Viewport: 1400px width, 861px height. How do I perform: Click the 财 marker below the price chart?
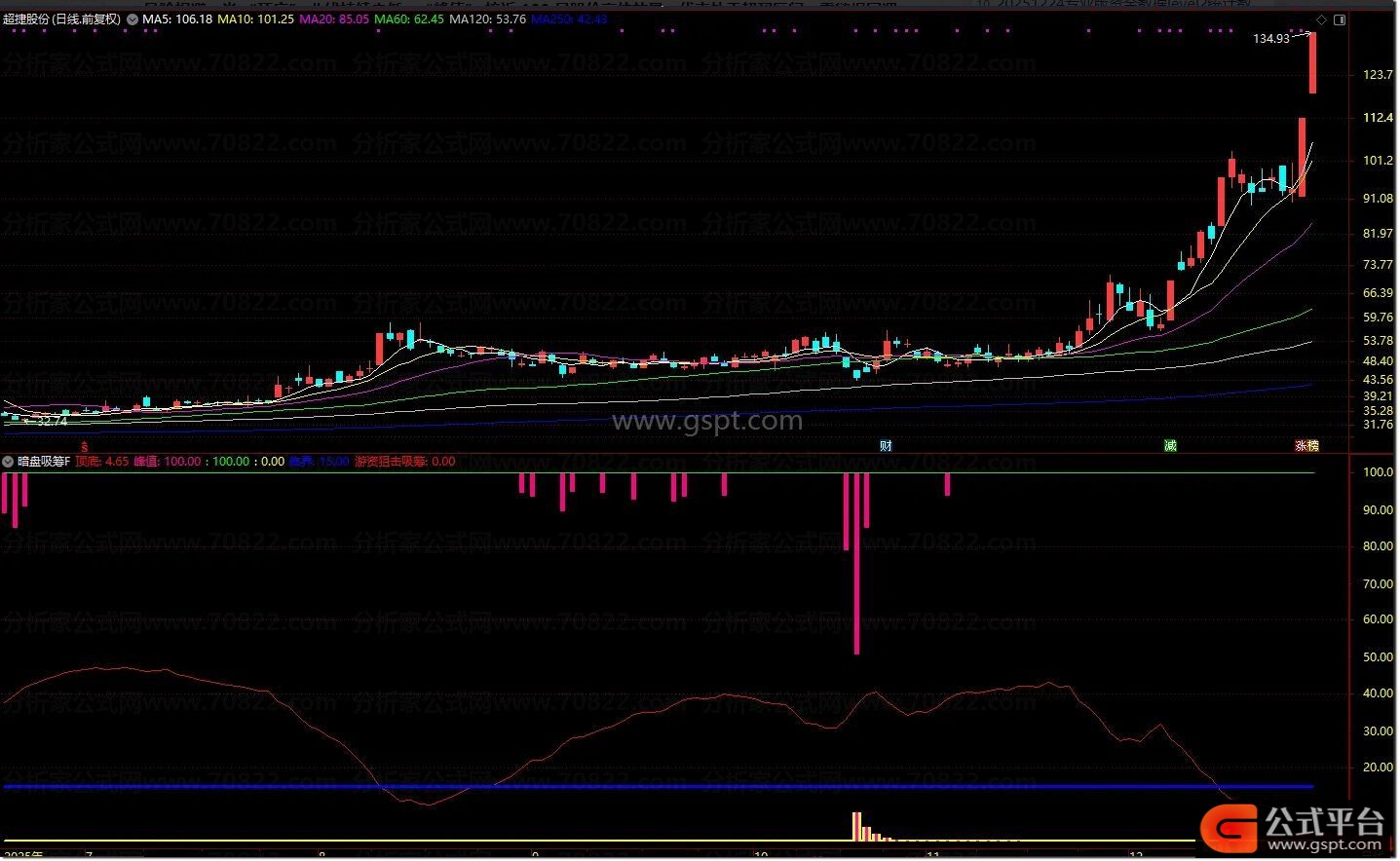pos(886,445)
